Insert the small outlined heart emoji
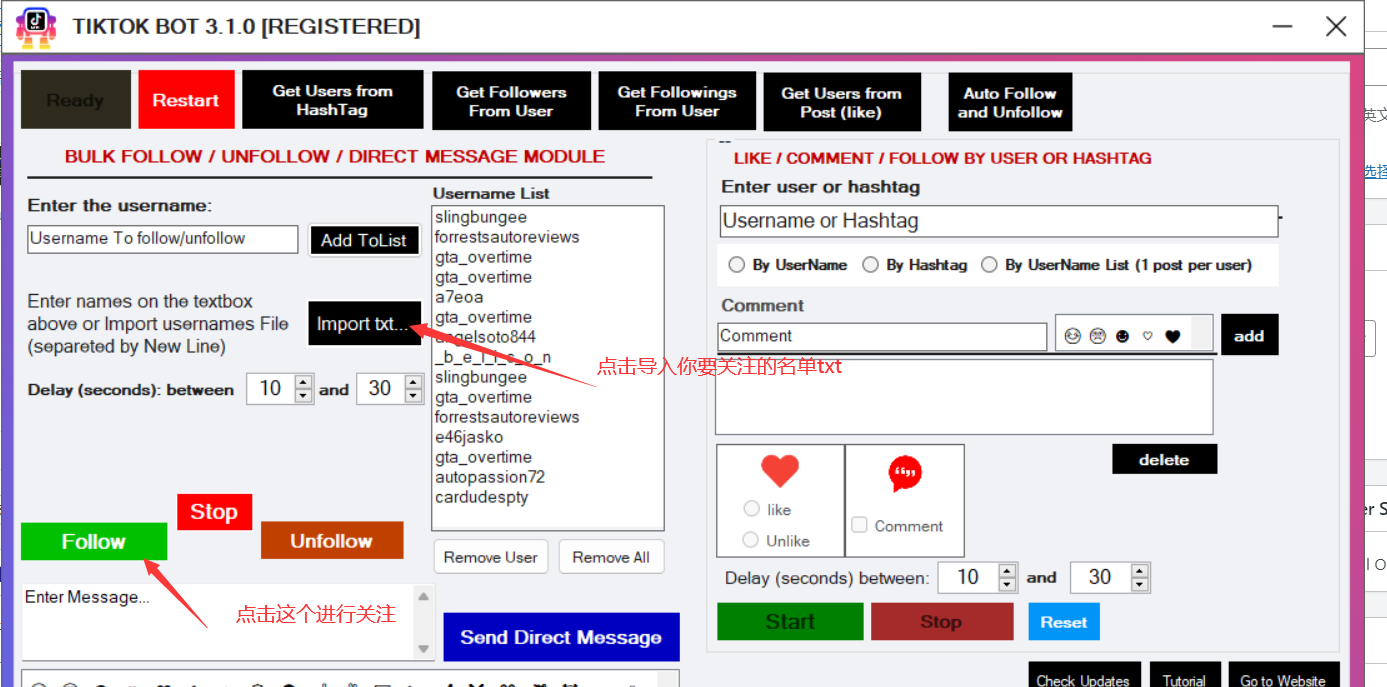This screenshot has width=1387, height=687. (x=1147, y=337)
